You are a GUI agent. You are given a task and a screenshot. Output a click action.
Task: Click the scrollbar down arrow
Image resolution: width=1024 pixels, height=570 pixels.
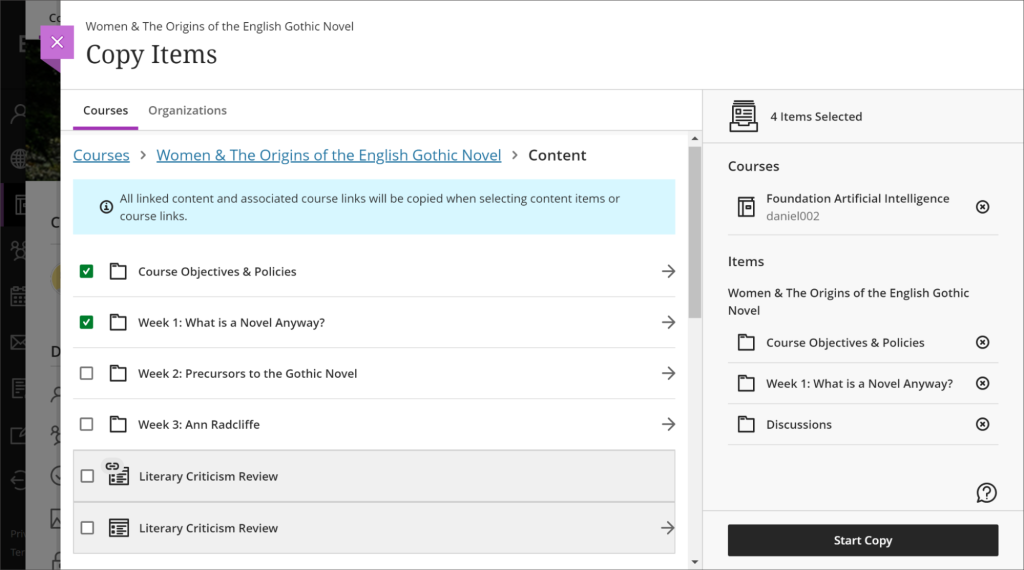[695, 562]
